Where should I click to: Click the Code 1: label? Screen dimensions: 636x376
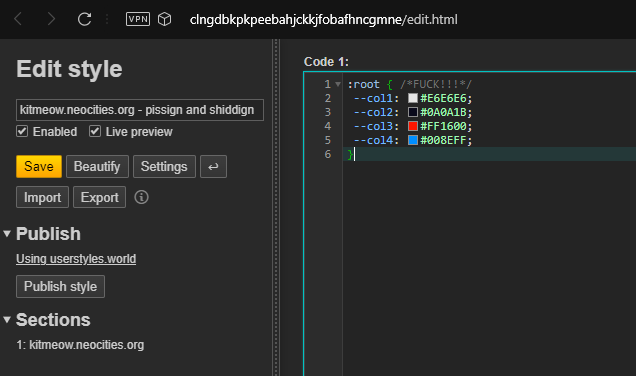pyautogui.click(x=327, y=62)
